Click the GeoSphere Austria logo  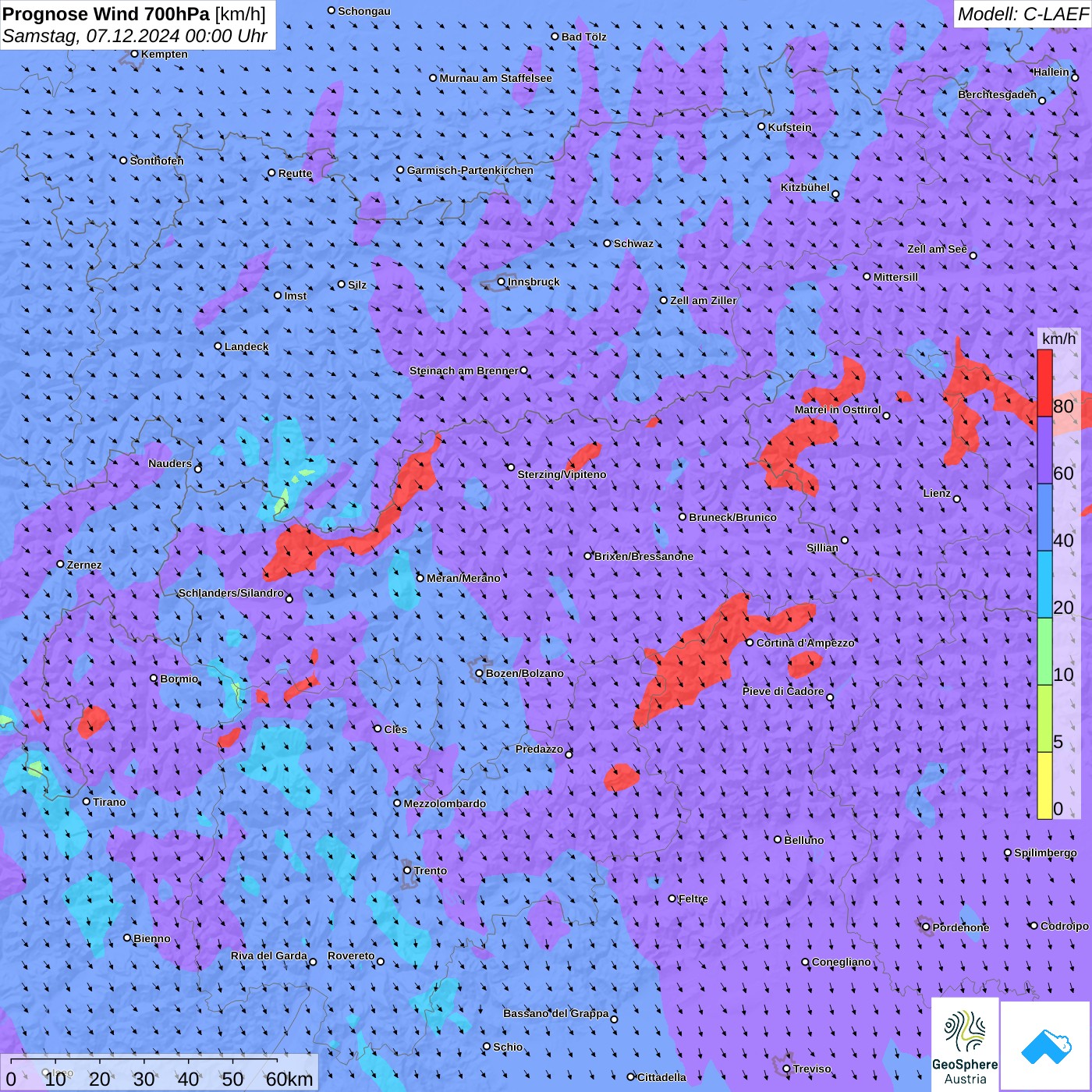tap(965, 1044)
